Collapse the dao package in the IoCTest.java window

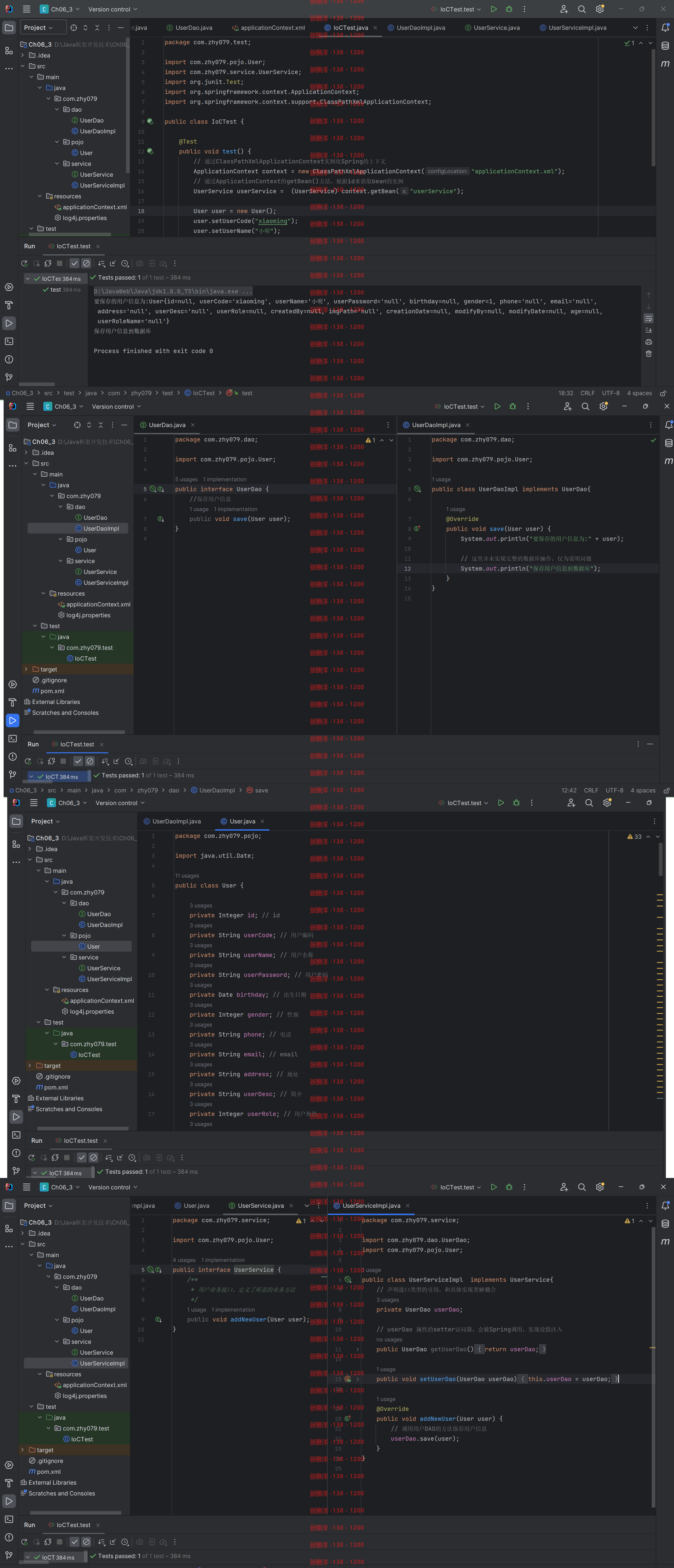[x=57, y=110]
